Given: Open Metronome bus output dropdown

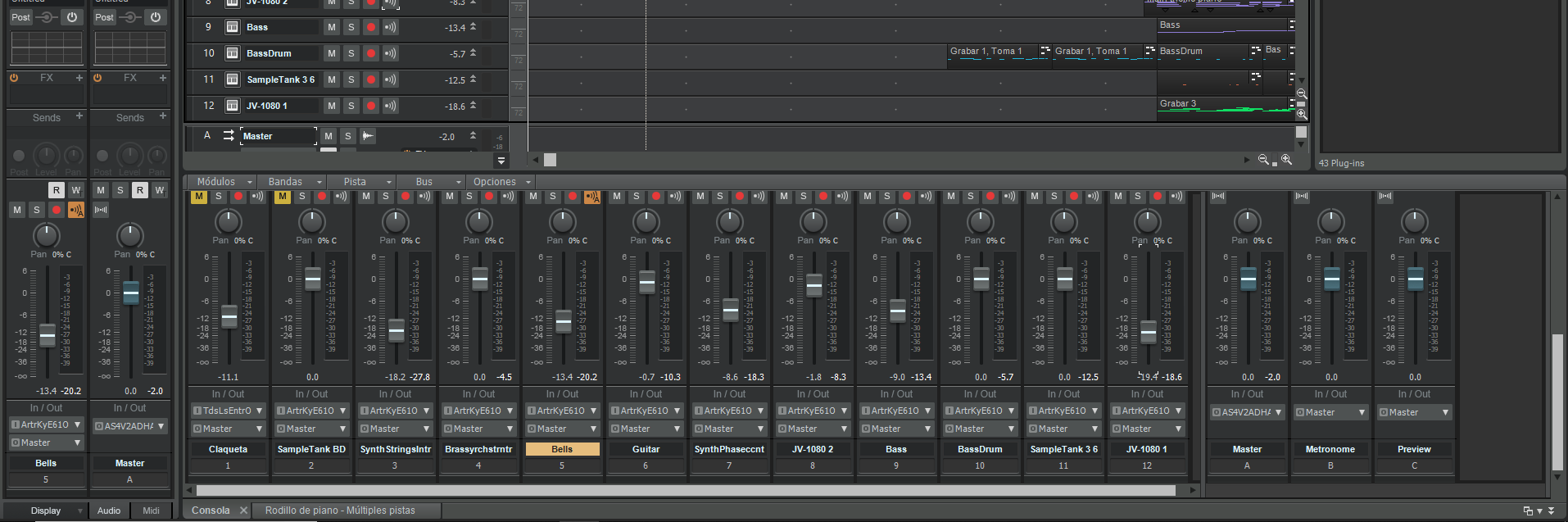Looking at the screenshot, I should click(x=1330, y=412).
